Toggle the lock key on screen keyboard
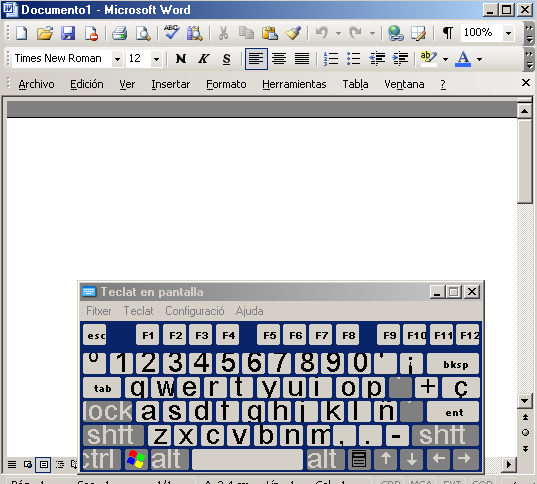The width and height of the screenshot is (537, 484). click(x=108, y=411)
